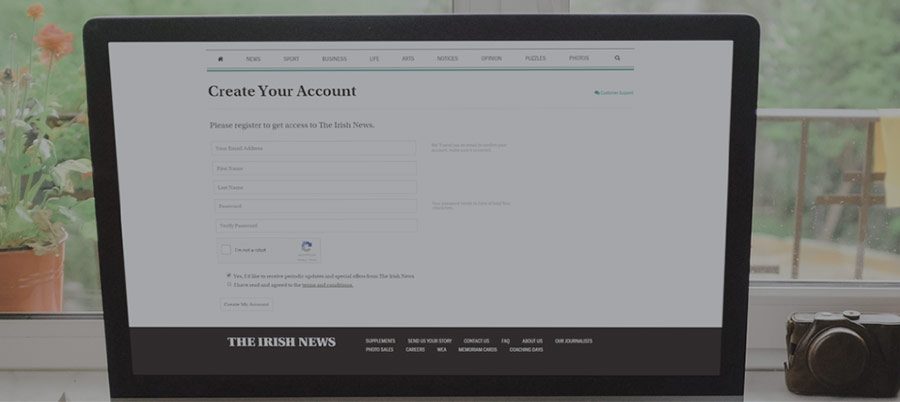Focus the First Name input field
900x402 pixels.
pos(315,168)
